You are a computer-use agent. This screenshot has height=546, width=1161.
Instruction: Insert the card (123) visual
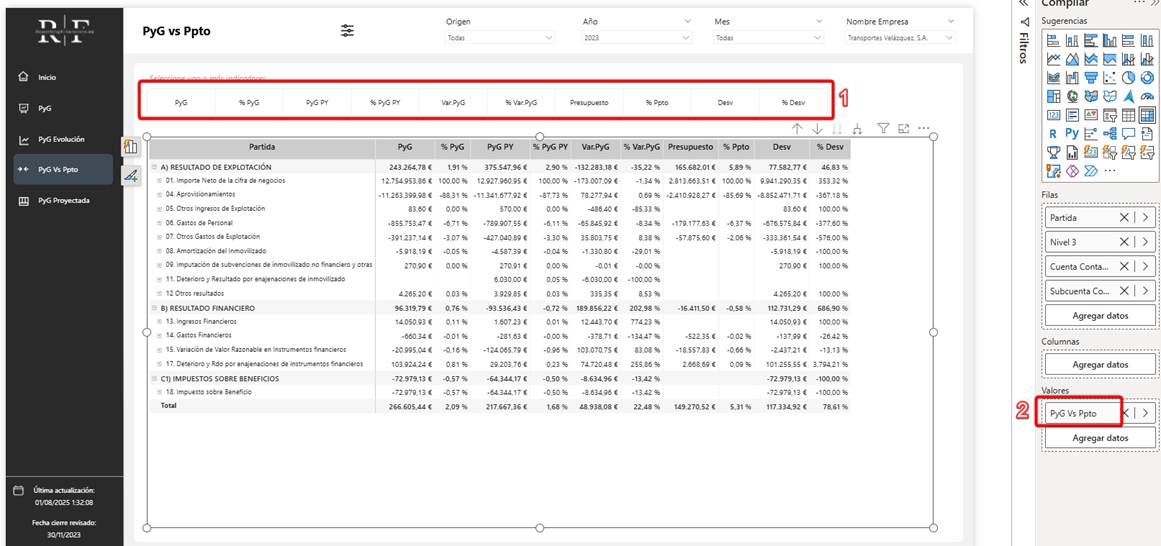(x=1053, y=115)
